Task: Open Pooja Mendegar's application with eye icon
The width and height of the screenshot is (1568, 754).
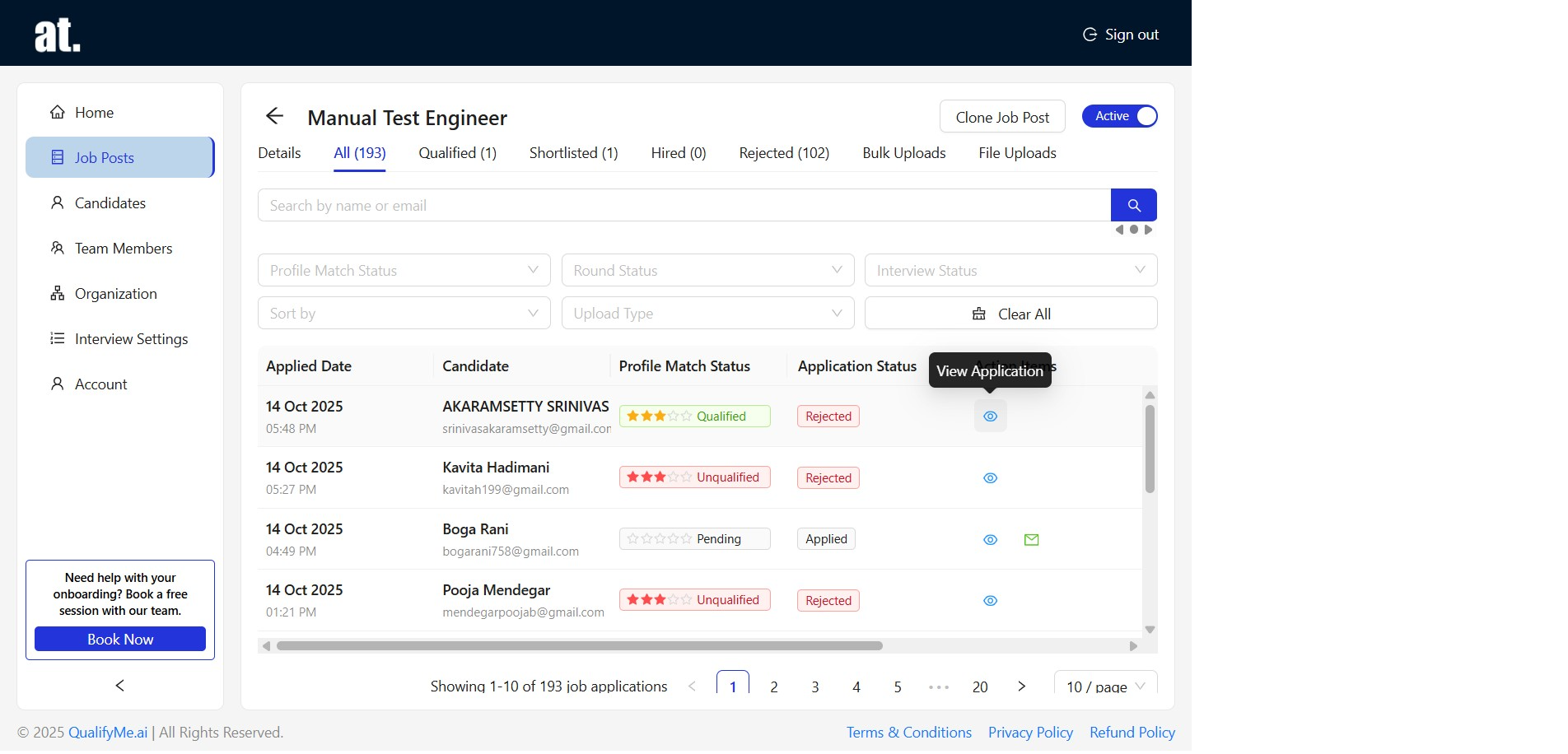Action: pos(990,601)
